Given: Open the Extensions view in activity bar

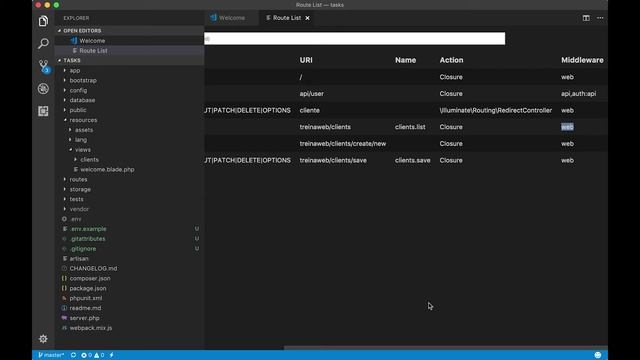Looking at the screenshot, I should coord(43,111).
